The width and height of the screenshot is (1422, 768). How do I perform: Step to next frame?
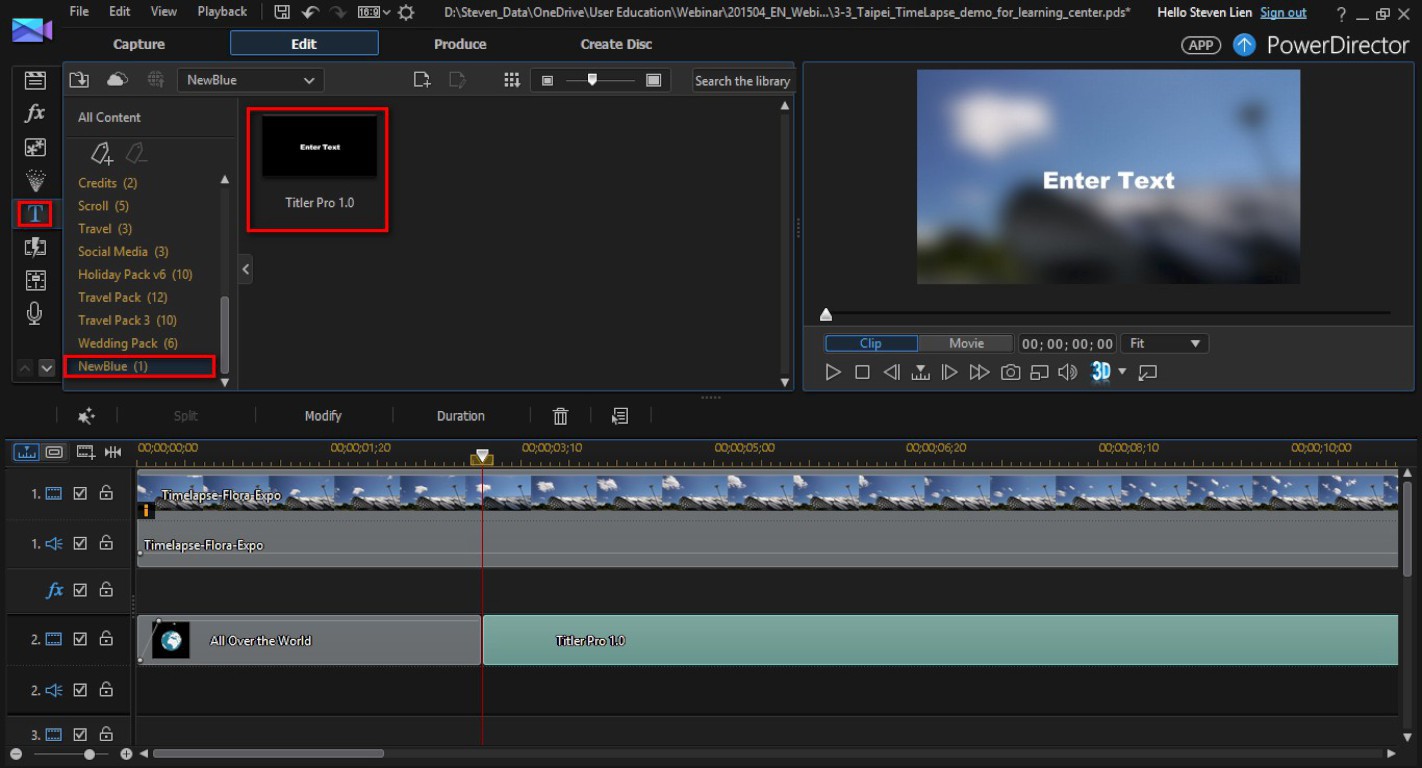pos(949,372)
